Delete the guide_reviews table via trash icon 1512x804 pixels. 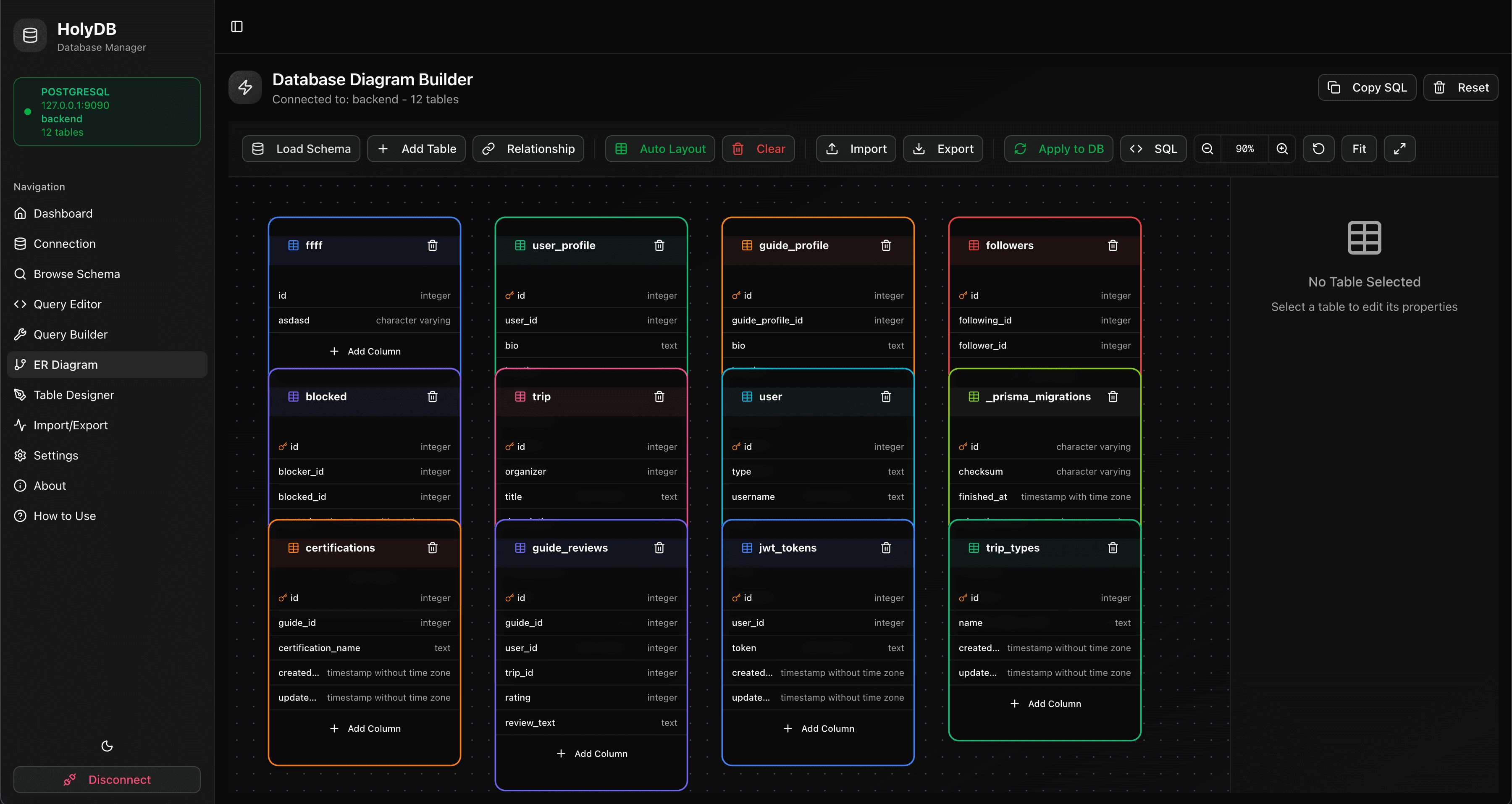click(x=659, y=547)
